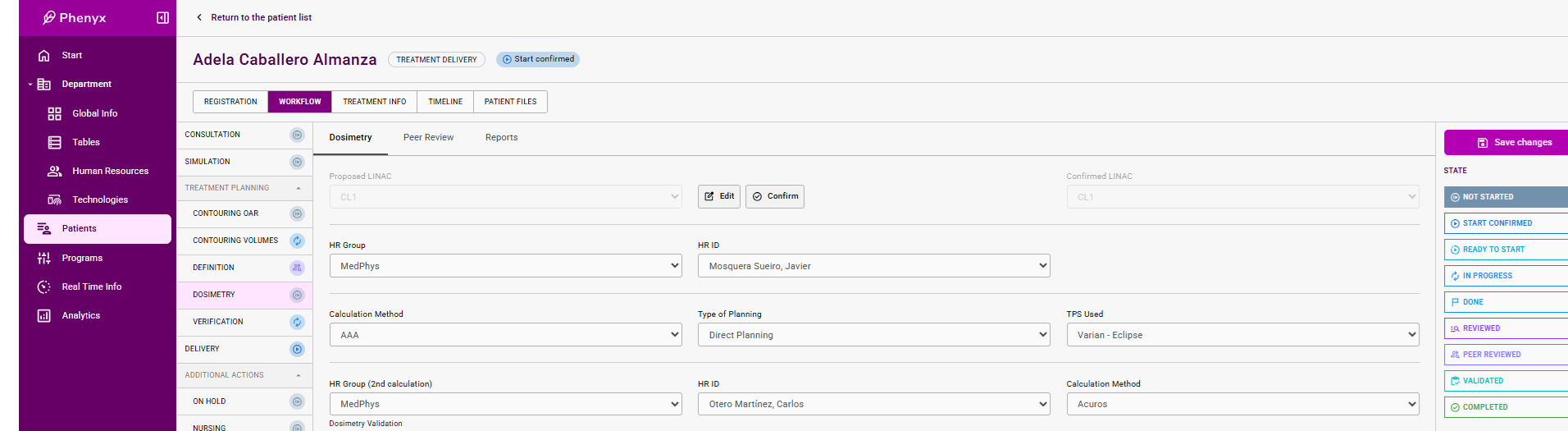Switch to the Peer Review tab
This screenshot has width=1568, height=431.
[428, 138]
